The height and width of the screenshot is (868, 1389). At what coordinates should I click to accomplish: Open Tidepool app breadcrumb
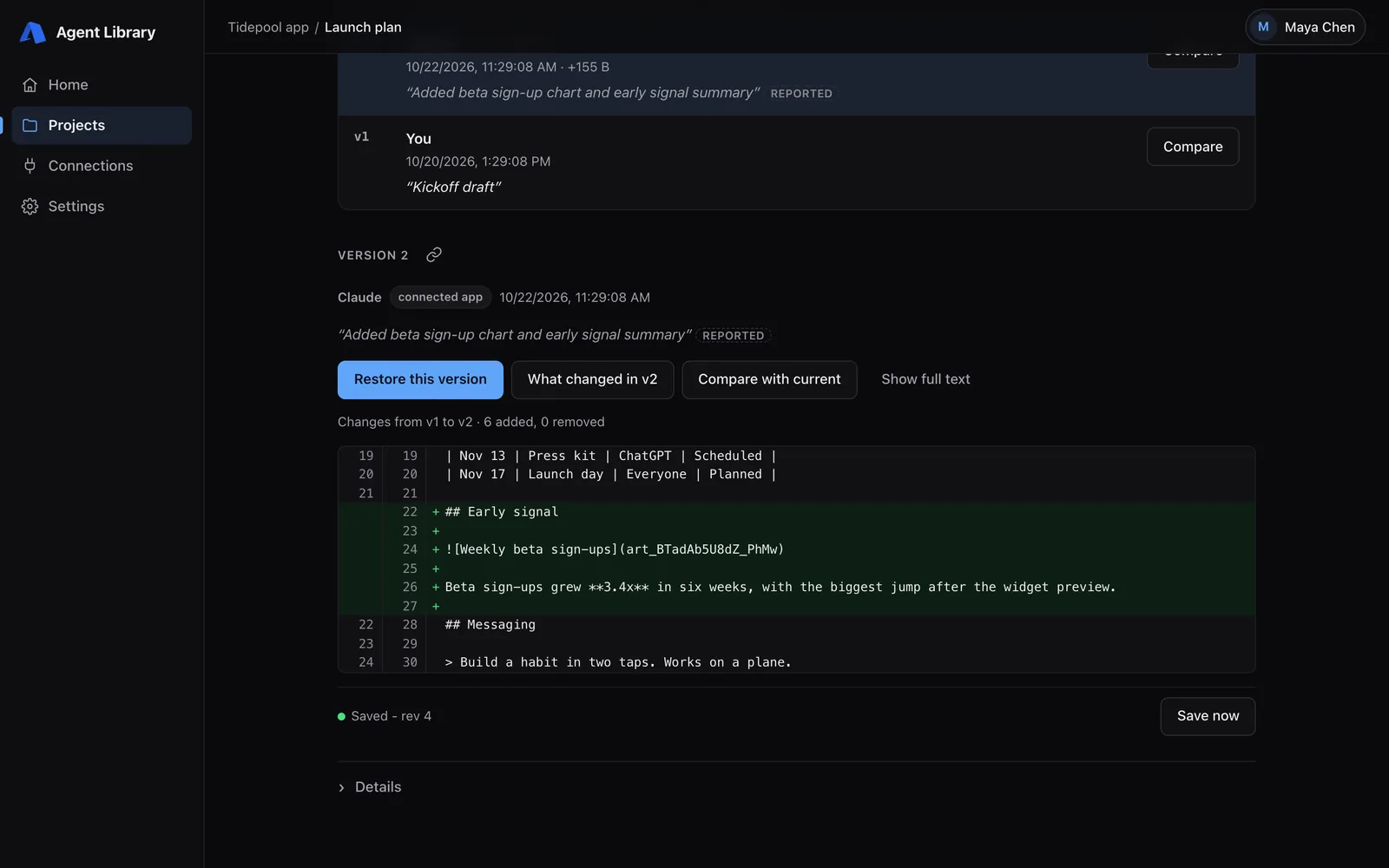pyautogui.click(x=268, y=27)
